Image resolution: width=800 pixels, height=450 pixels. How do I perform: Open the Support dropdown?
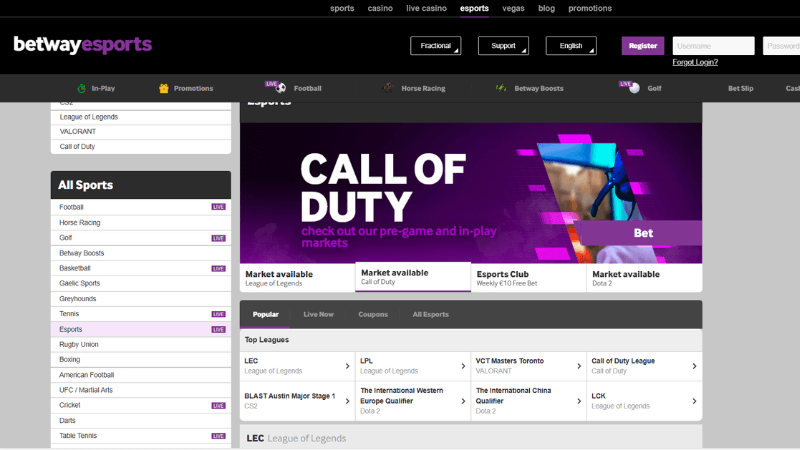click(x=503, y=46)
